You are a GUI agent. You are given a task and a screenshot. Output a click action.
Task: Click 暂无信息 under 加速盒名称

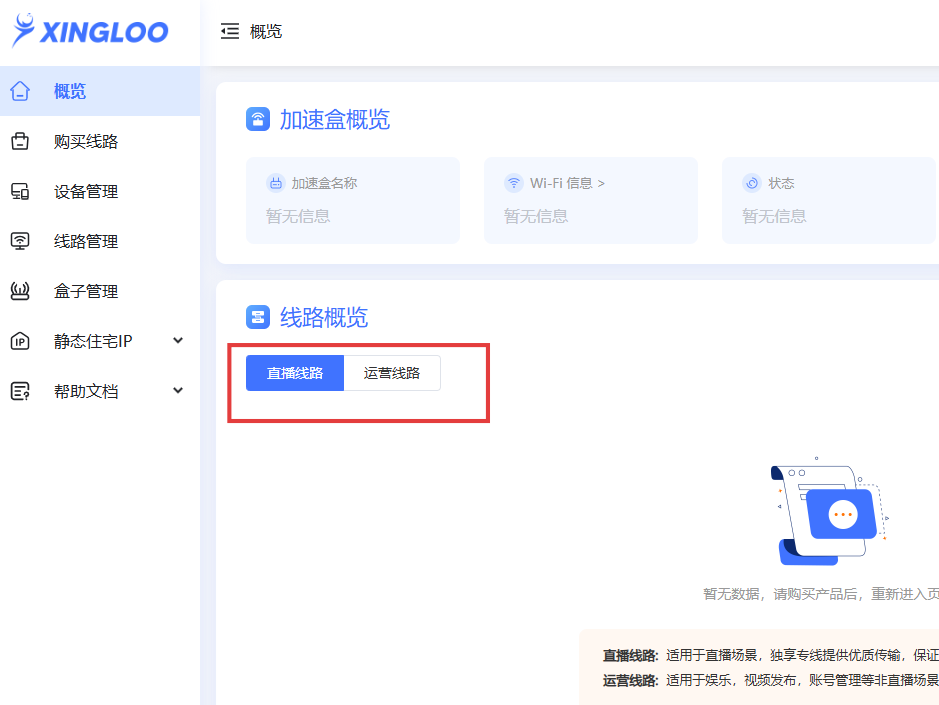coord(298,216)
